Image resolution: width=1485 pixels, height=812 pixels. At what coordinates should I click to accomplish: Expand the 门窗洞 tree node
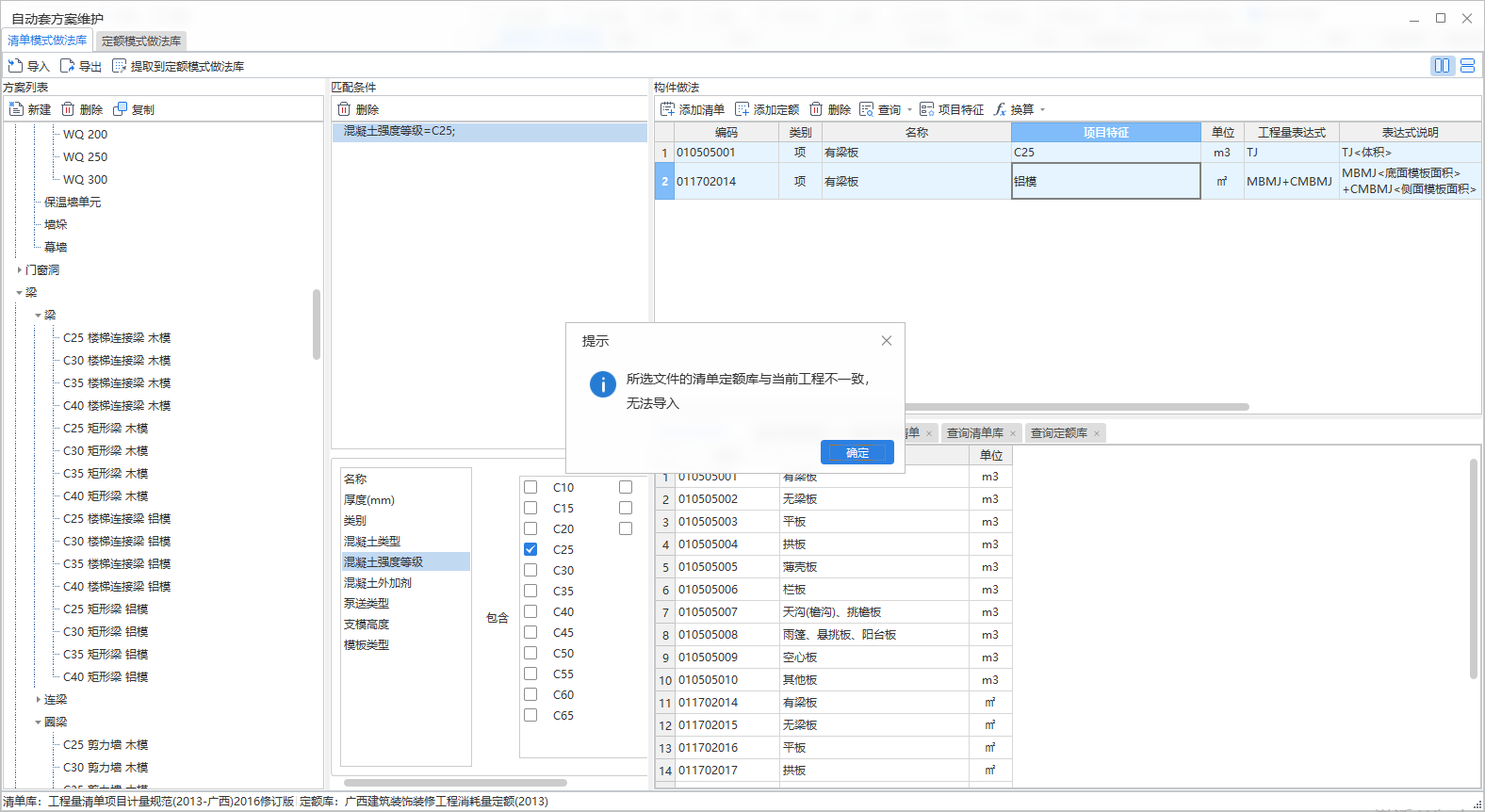point(19,269)
